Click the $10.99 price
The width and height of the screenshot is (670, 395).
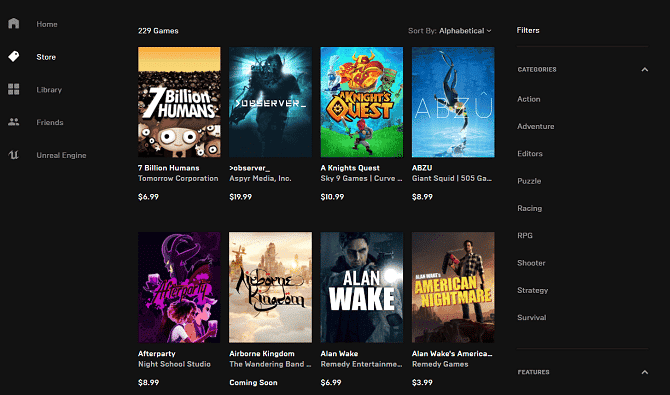(332, 197)
